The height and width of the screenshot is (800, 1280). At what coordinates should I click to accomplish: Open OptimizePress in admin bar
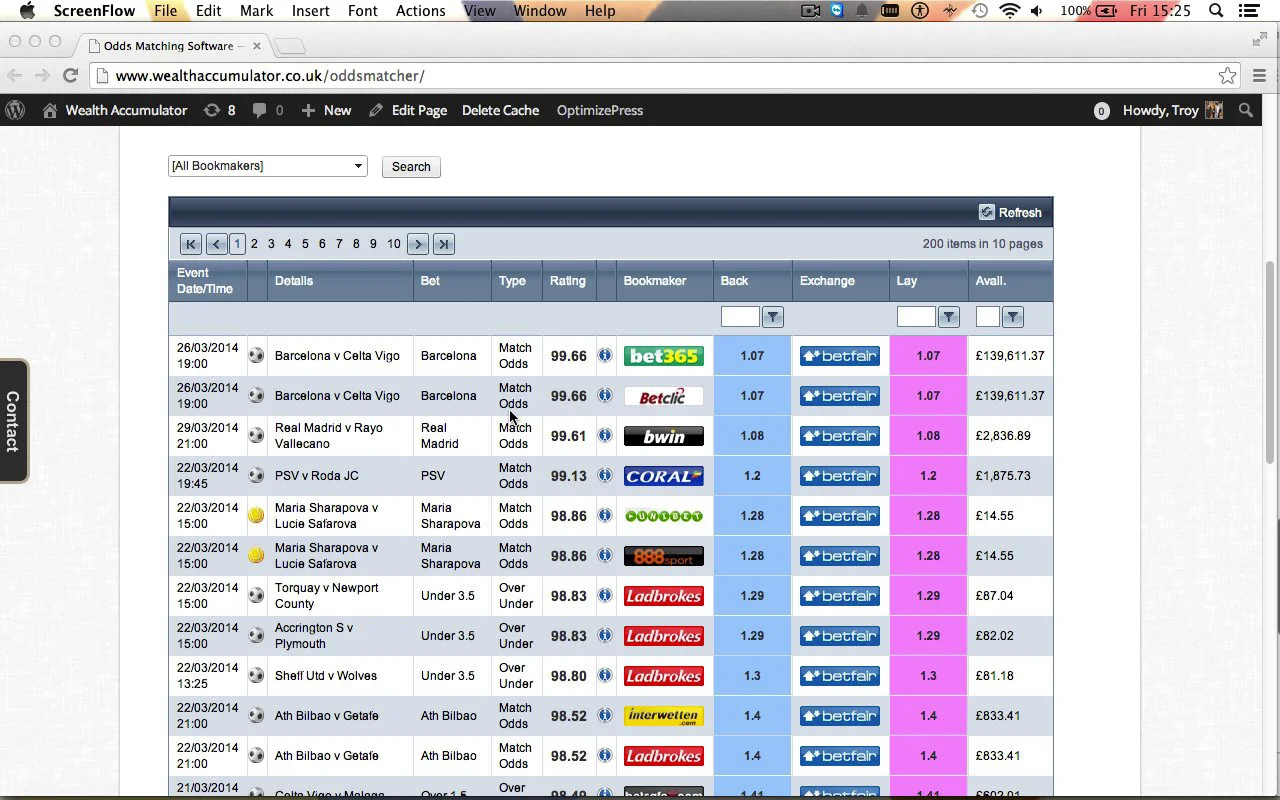coord(600,110)
